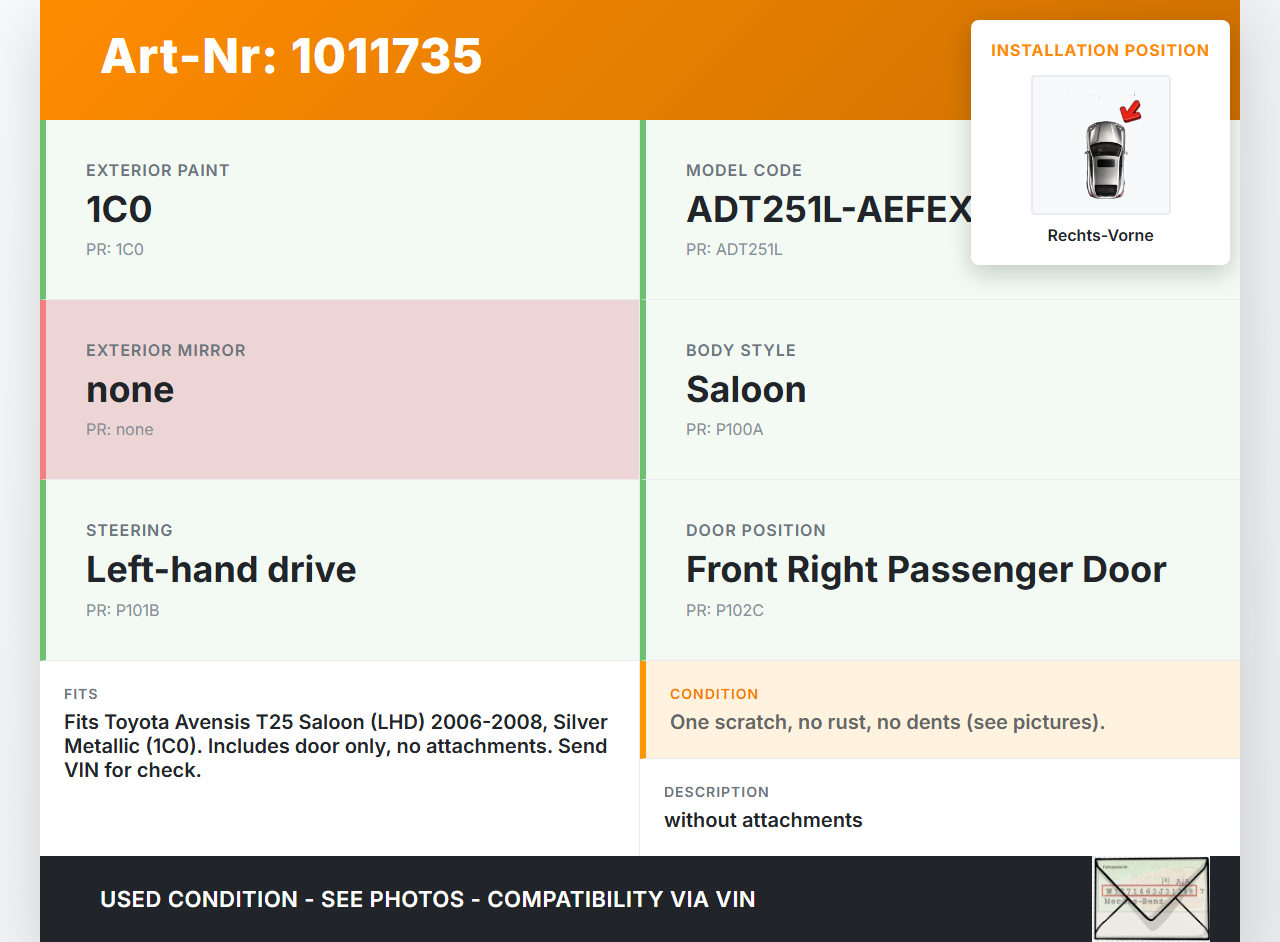Click the PR: P100A code label
Screen dimensions: 1280x942
[725, 430]
